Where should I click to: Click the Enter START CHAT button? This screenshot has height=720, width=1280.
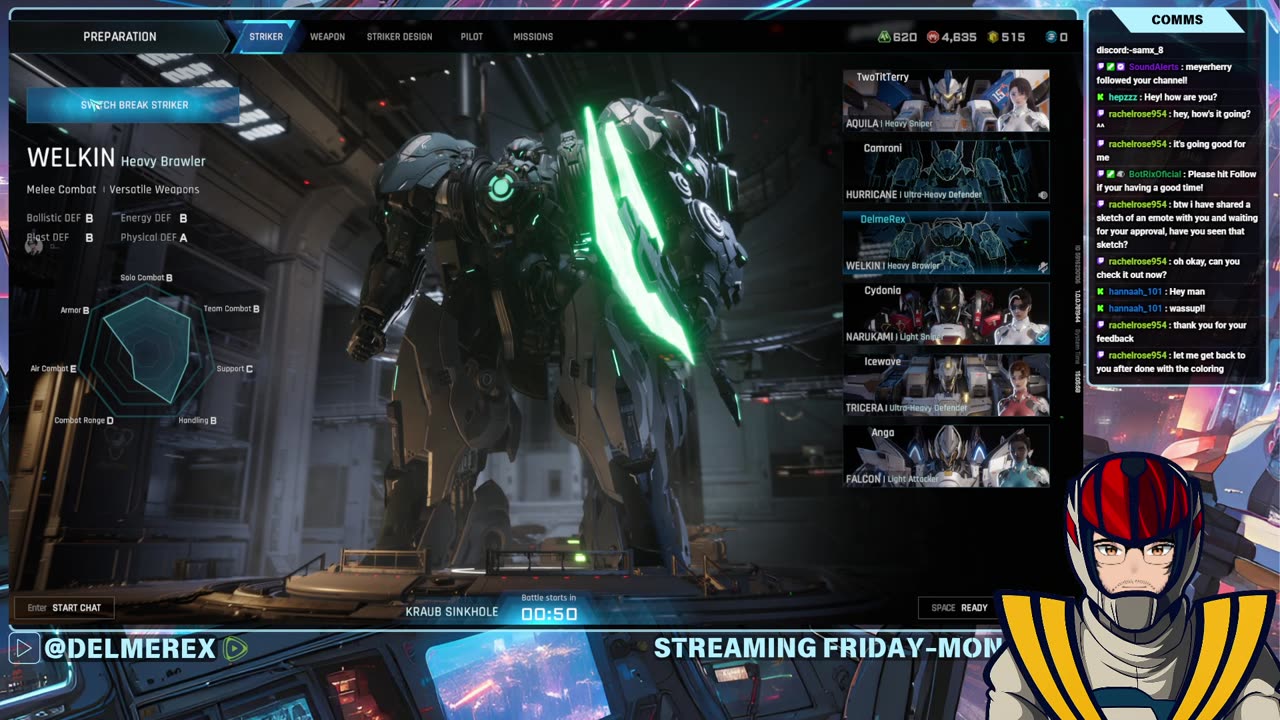click(64, 608)
